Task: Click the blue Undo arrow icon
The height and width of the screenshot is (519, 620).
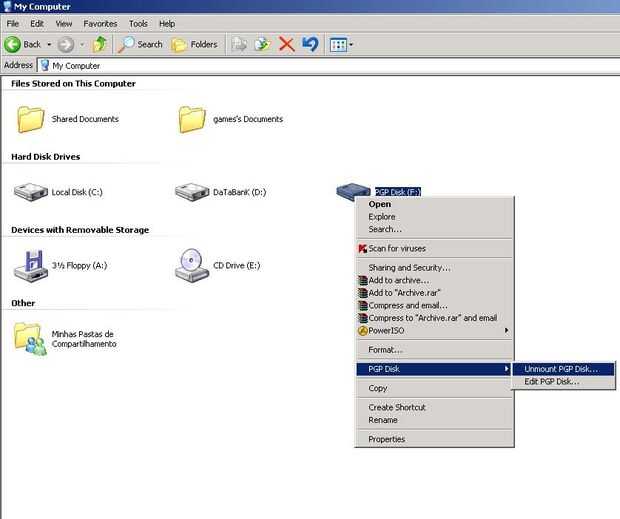Action: [310, 44]
